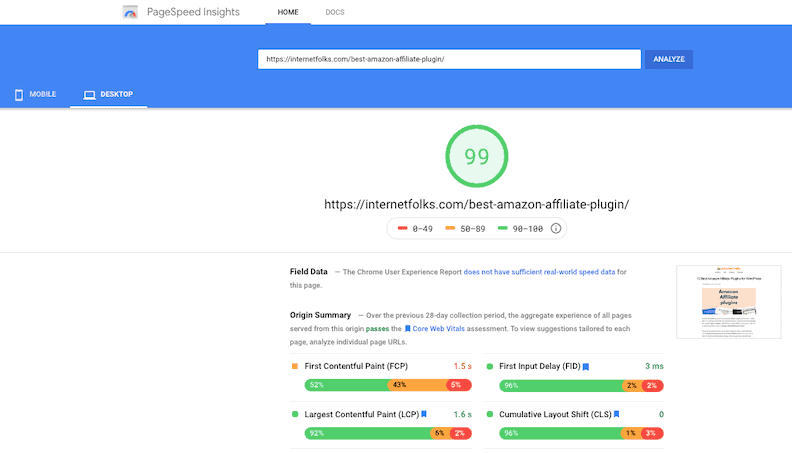
Task: Click the First Contentful Paint distribution bar
Action: [388, 385]
